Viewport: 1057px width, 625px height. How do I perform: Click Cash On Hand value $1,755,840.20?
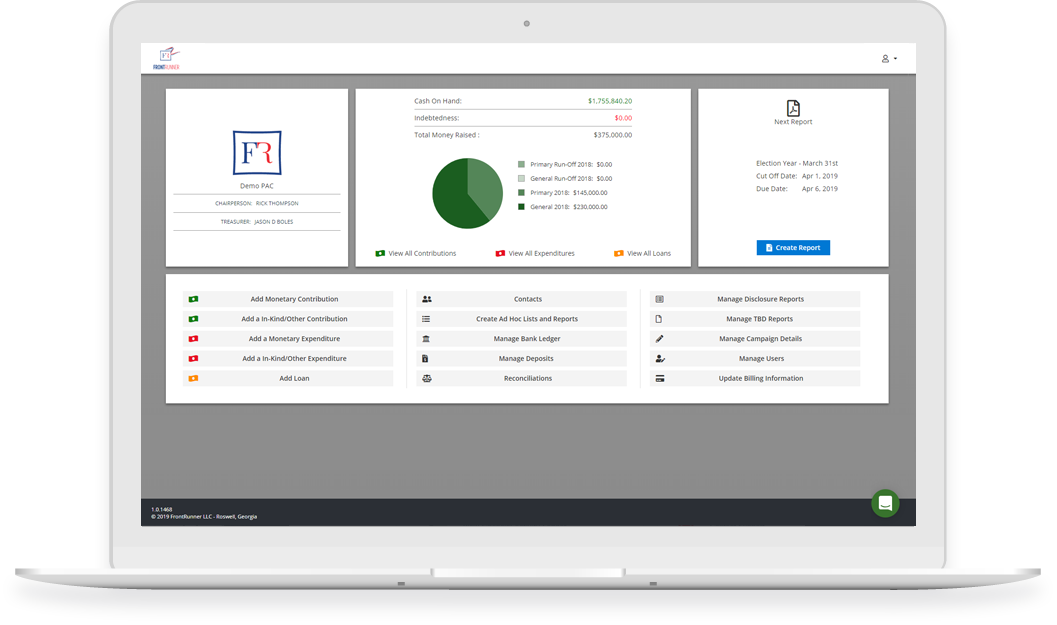pyautogui.click(x=610, y=101)
